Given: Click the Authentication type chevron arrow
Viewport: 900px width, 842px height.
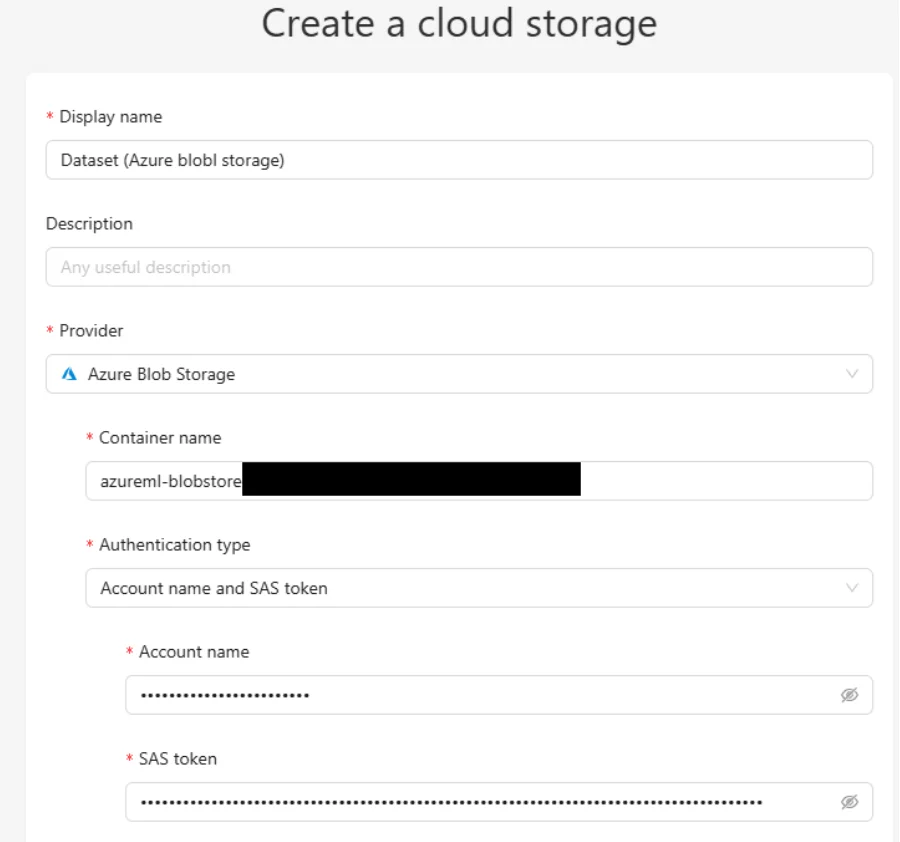Looking at the screenshot, I should 852,588.
